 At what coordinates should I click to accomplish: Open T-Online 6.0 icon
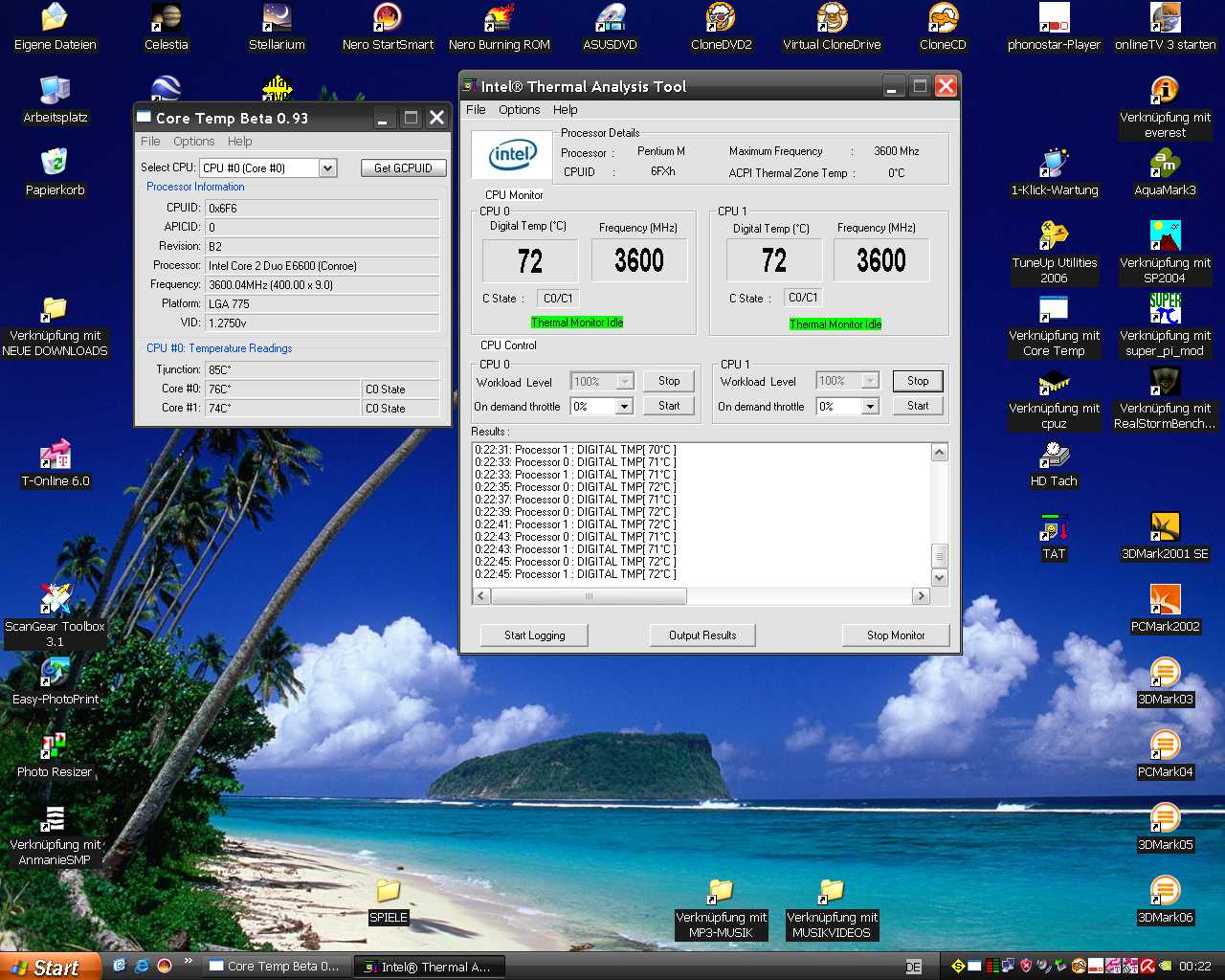click(x=55, y=463)
